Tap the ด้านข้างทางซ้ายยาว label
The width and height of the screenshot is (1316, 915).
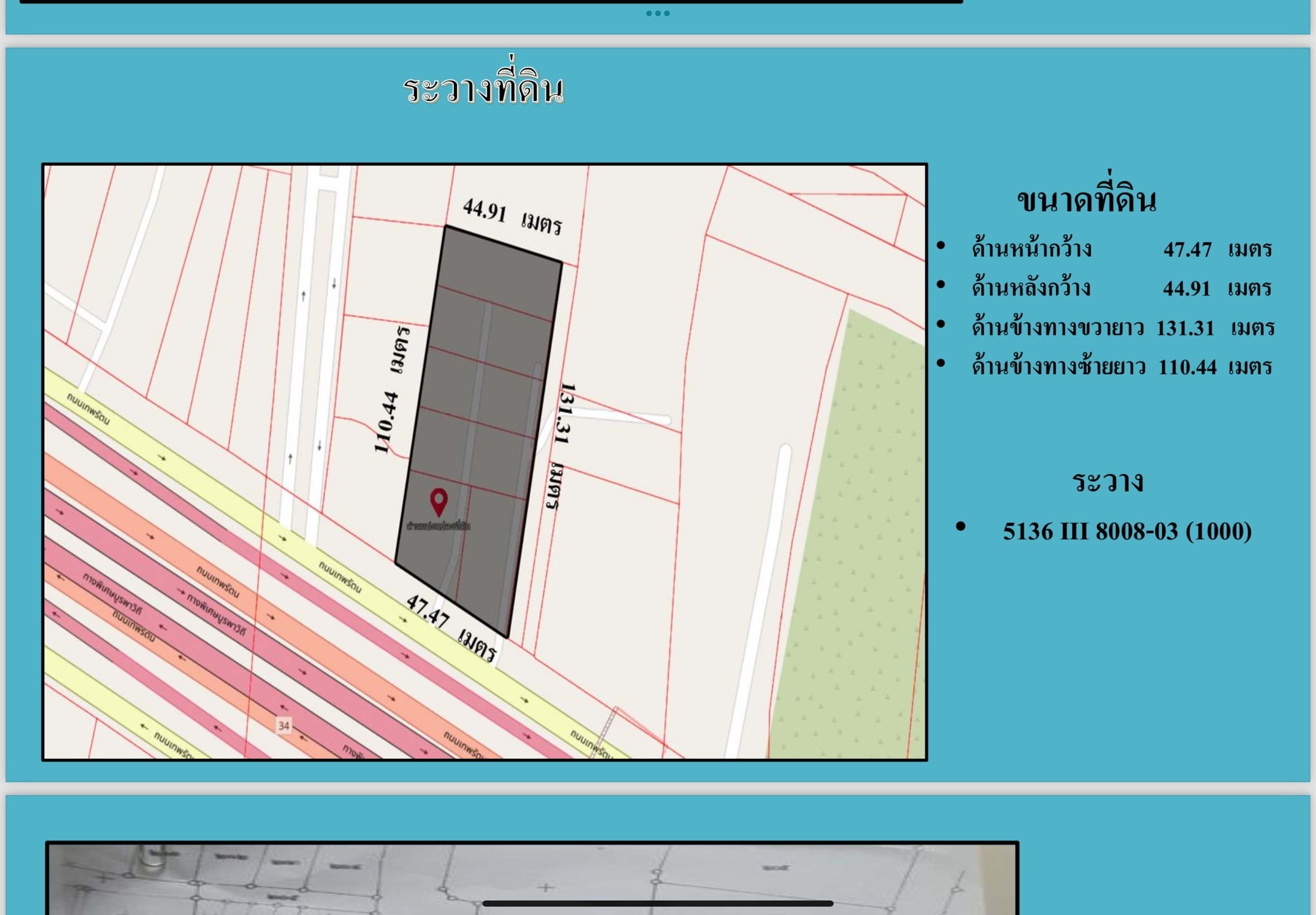click(1059, 366)
